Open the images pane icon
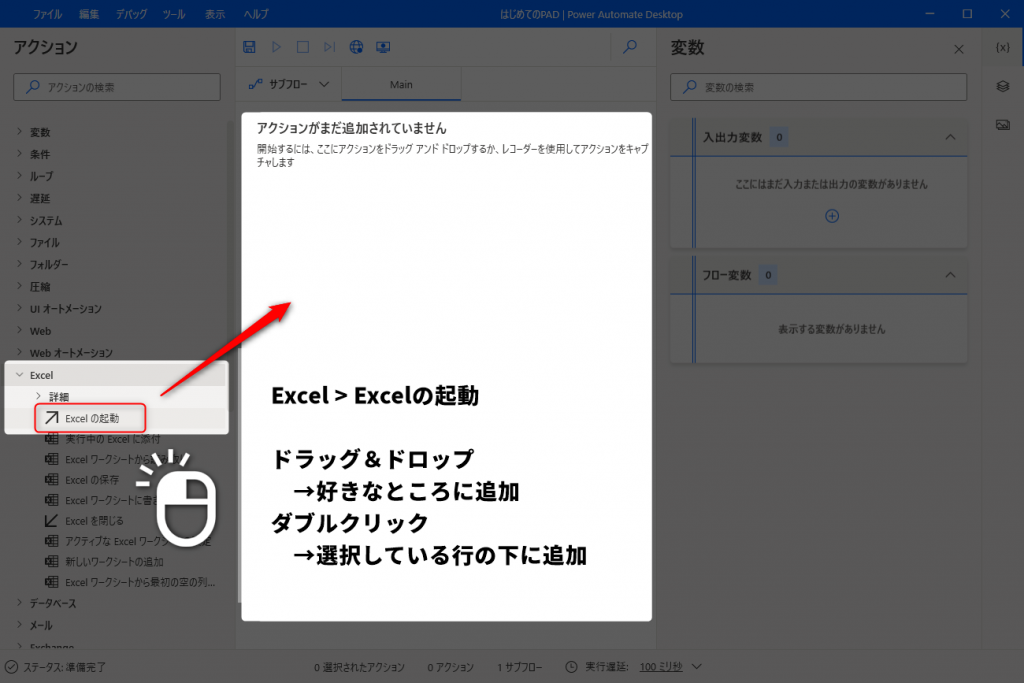 coord(1003,125)
